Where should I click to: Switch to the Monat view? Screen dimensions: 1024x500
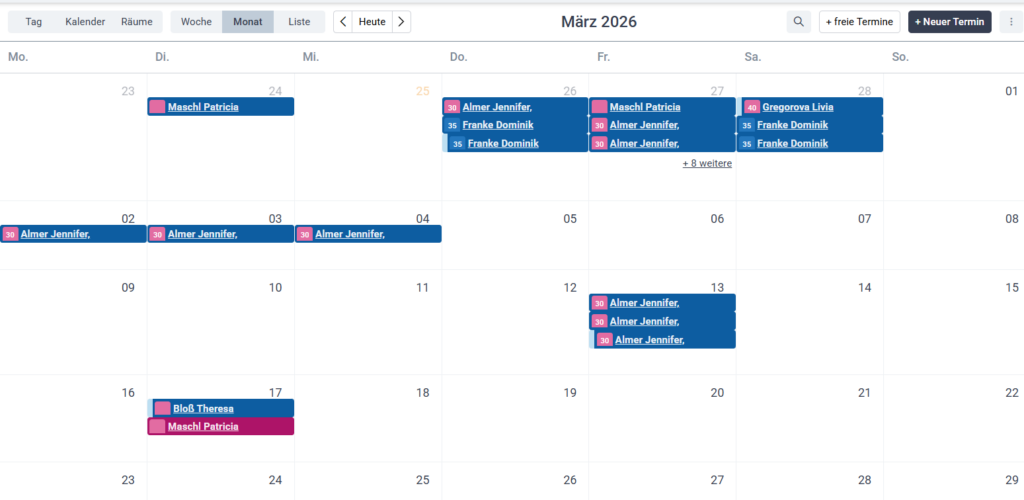(248, 22)
